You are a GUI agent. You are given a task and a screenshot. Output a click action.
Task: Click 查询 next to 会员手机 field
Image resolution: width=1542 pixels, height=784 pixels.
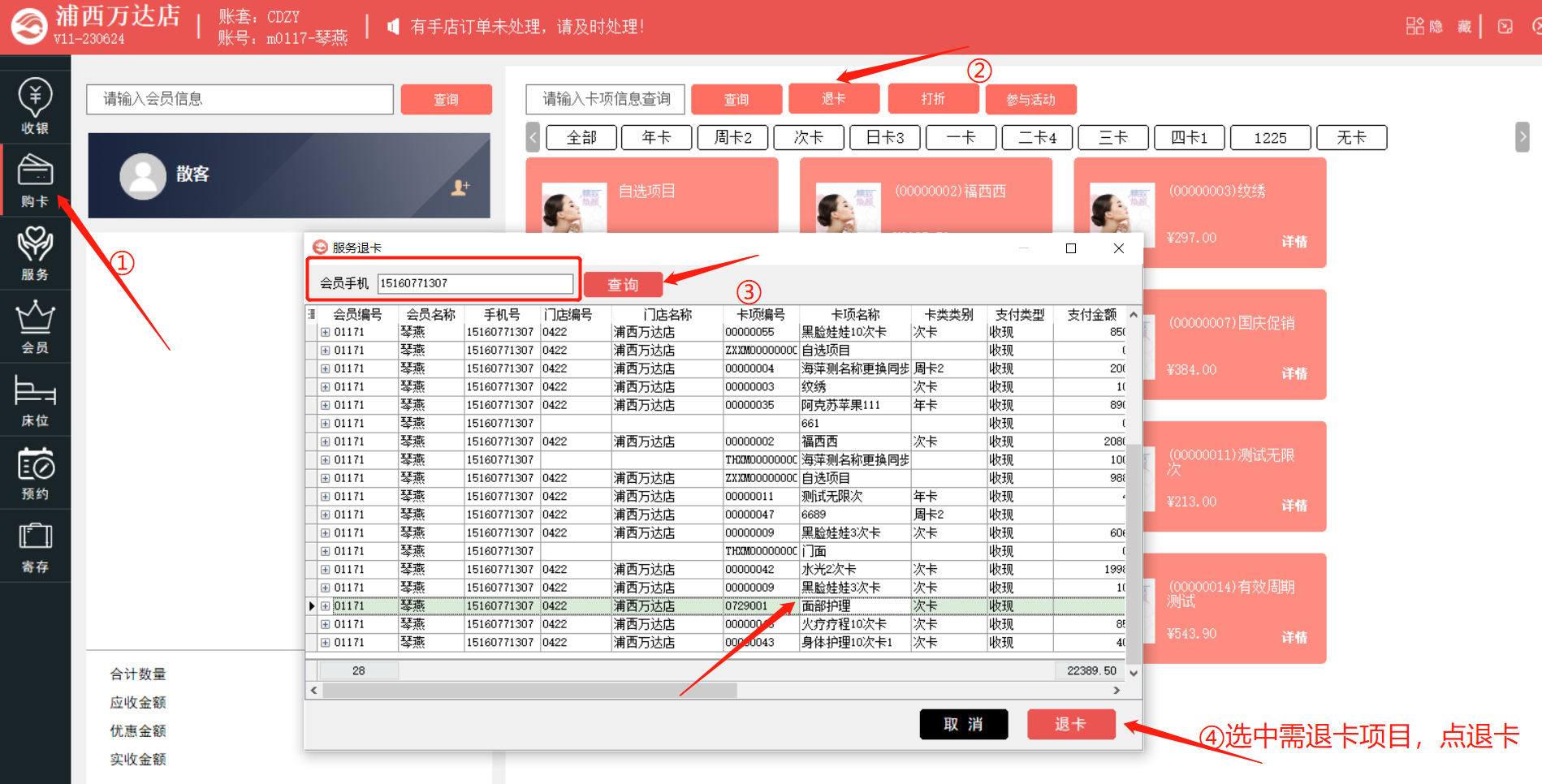[x=623, y=284]
